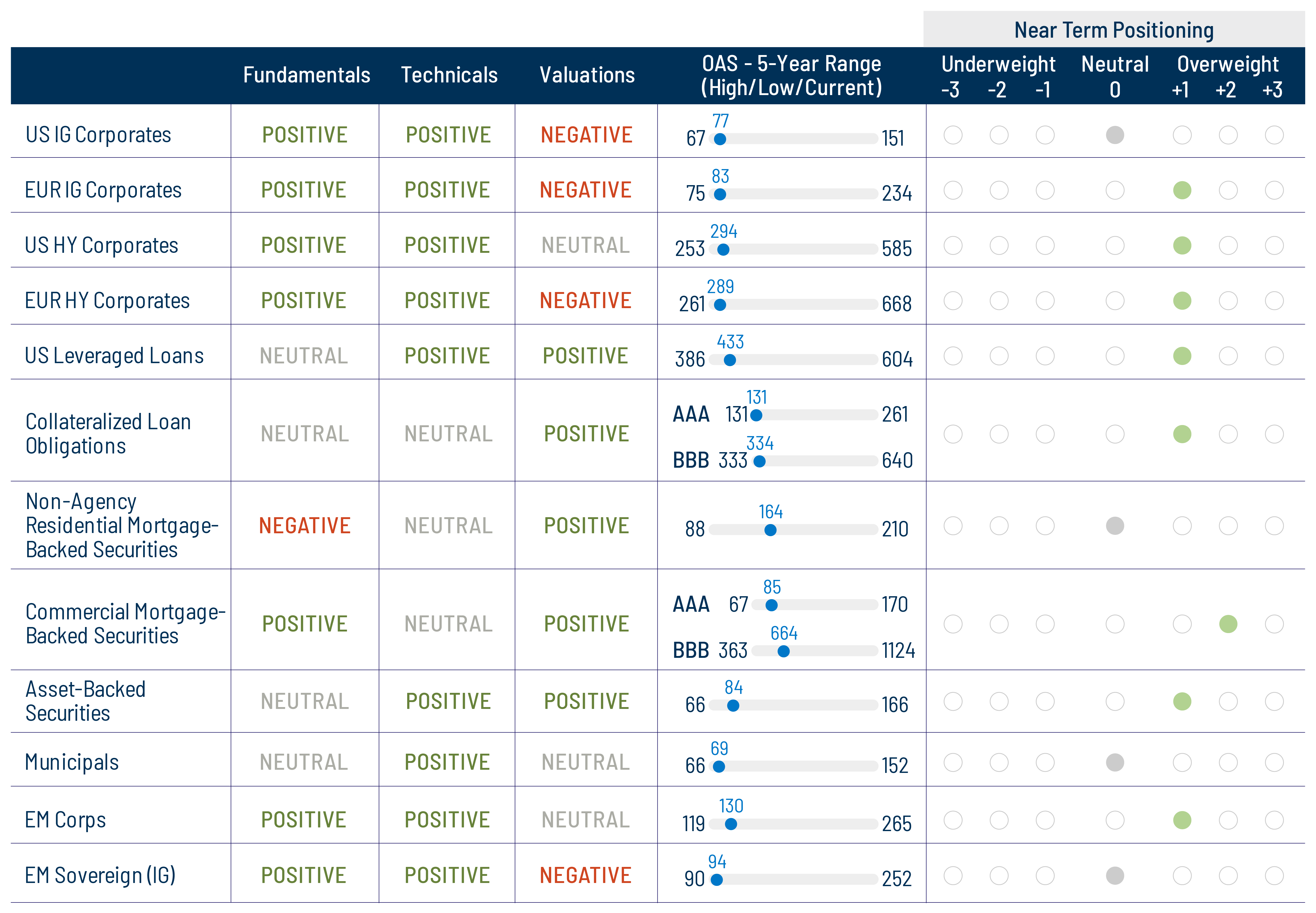Viewport: 1316px width, 913px height.
Task: Select -1 underweight circle for US Leveraged Loans
Action: tap(1044, 356)
